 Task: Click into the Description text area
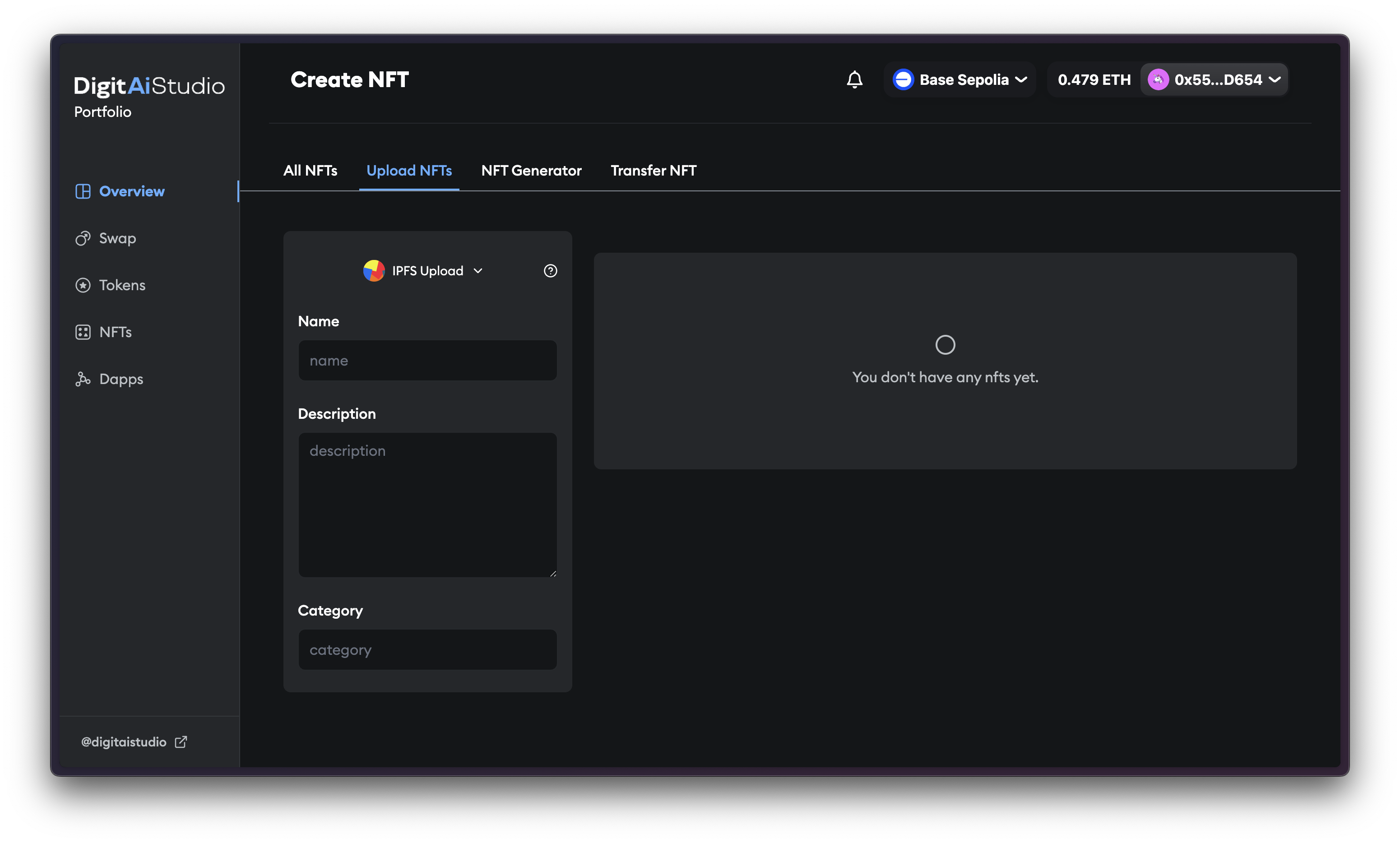pyautogui.click(x=427, y=505)
